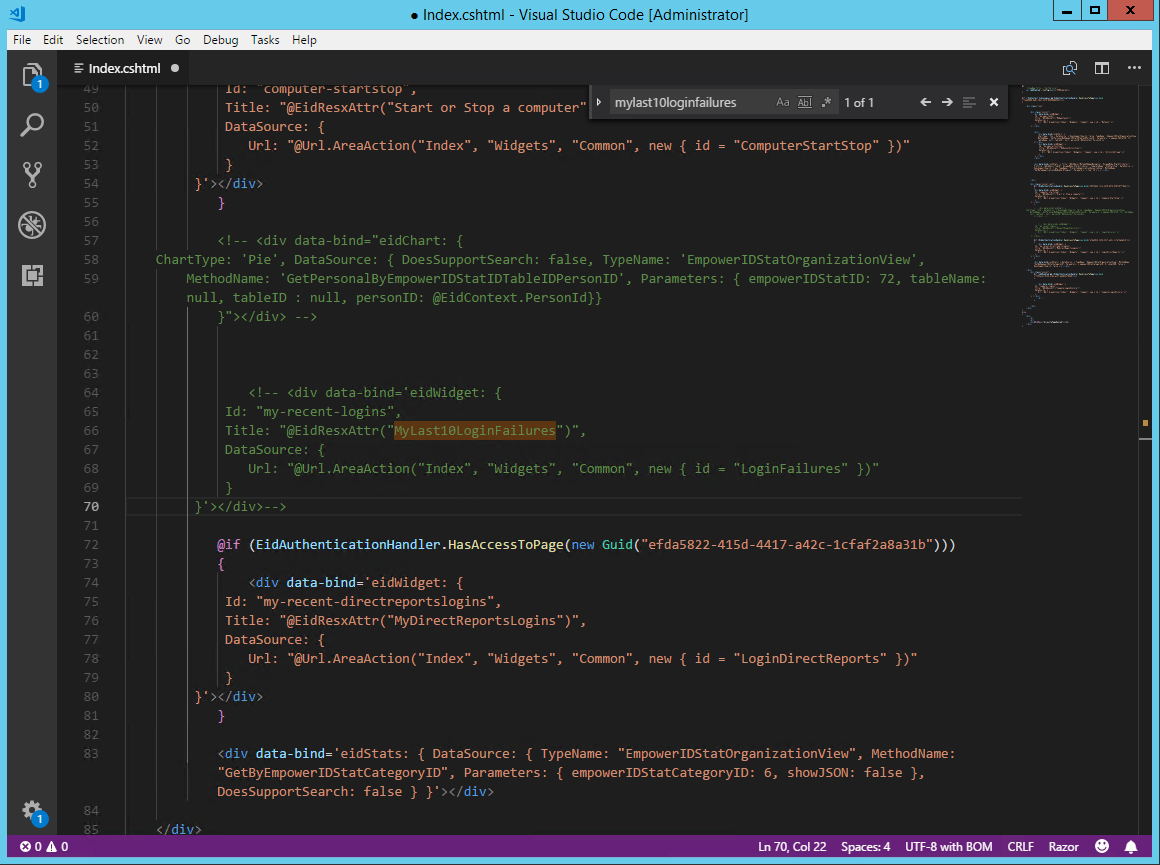Enable Match Whole Word option
1160x865 pixels.
805,101
